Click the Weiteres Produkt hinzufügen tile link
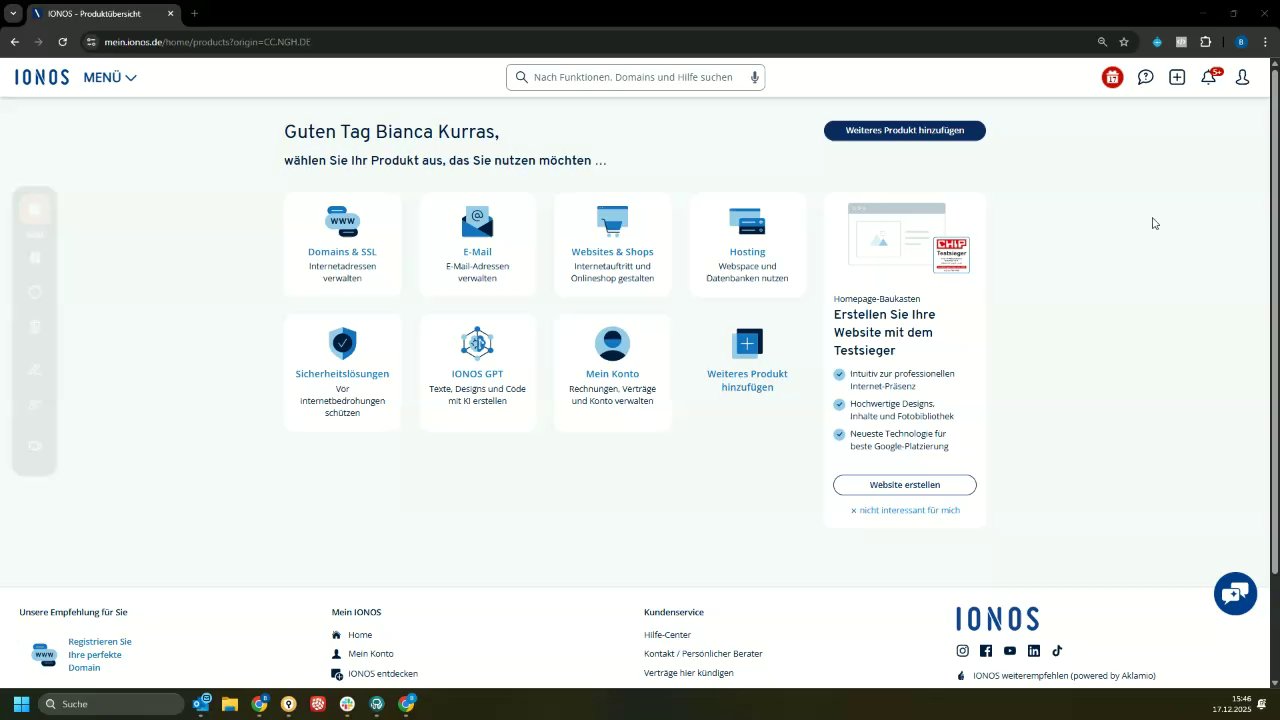Image resolution: width=1280 pixels, height=720 pixels. (x=747, y=380)
